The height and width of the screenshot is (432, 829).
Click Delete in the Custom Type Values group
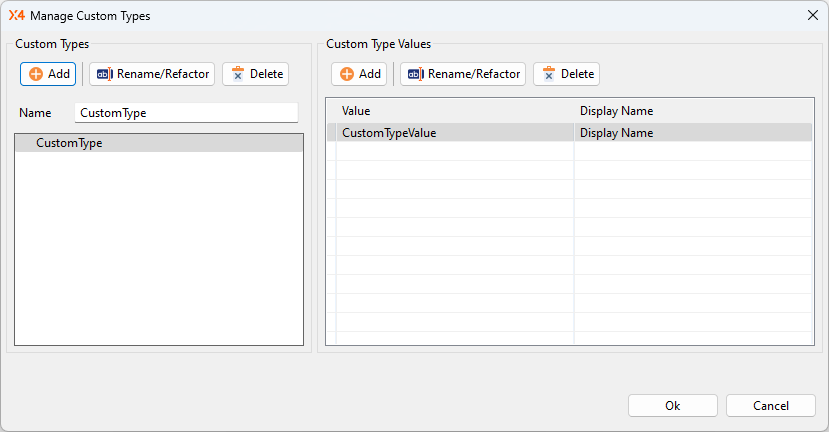(x=566, y=74)
